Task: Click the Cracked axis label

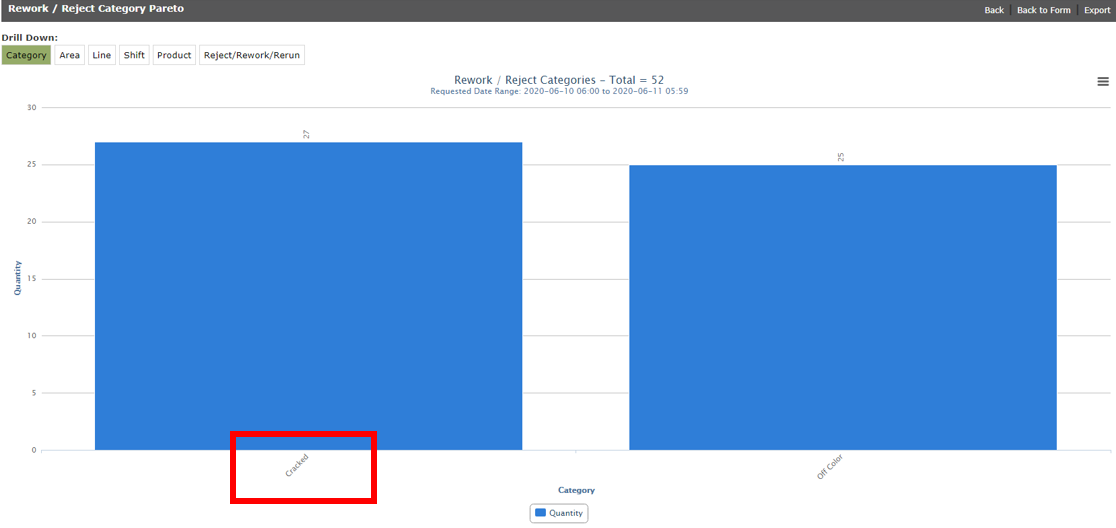Action: [x=297, y=464]
